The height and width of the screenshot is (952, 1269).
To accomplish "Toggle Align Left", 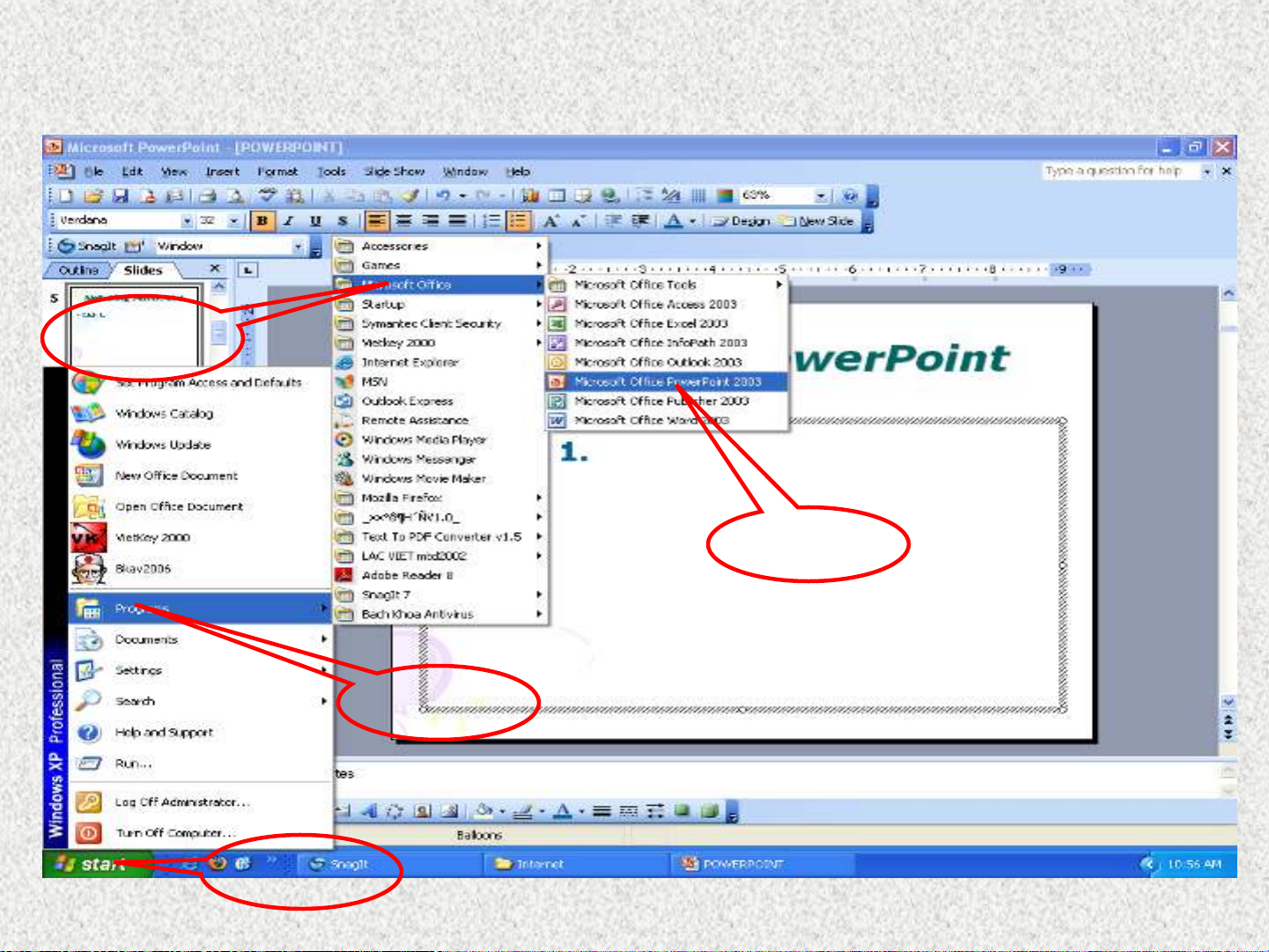I will coord(376,221).
